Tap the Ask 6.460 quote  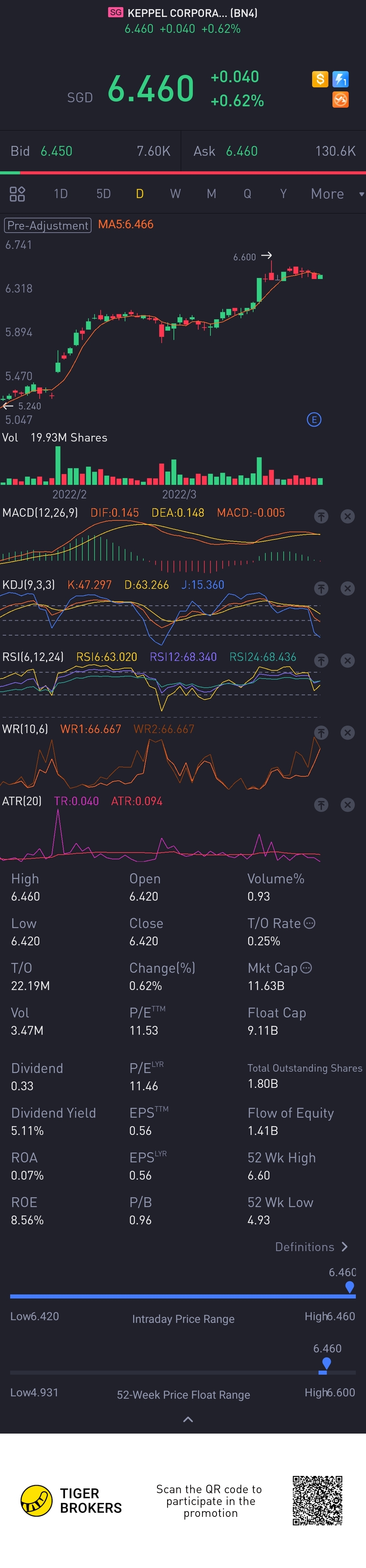coord(225,151)
